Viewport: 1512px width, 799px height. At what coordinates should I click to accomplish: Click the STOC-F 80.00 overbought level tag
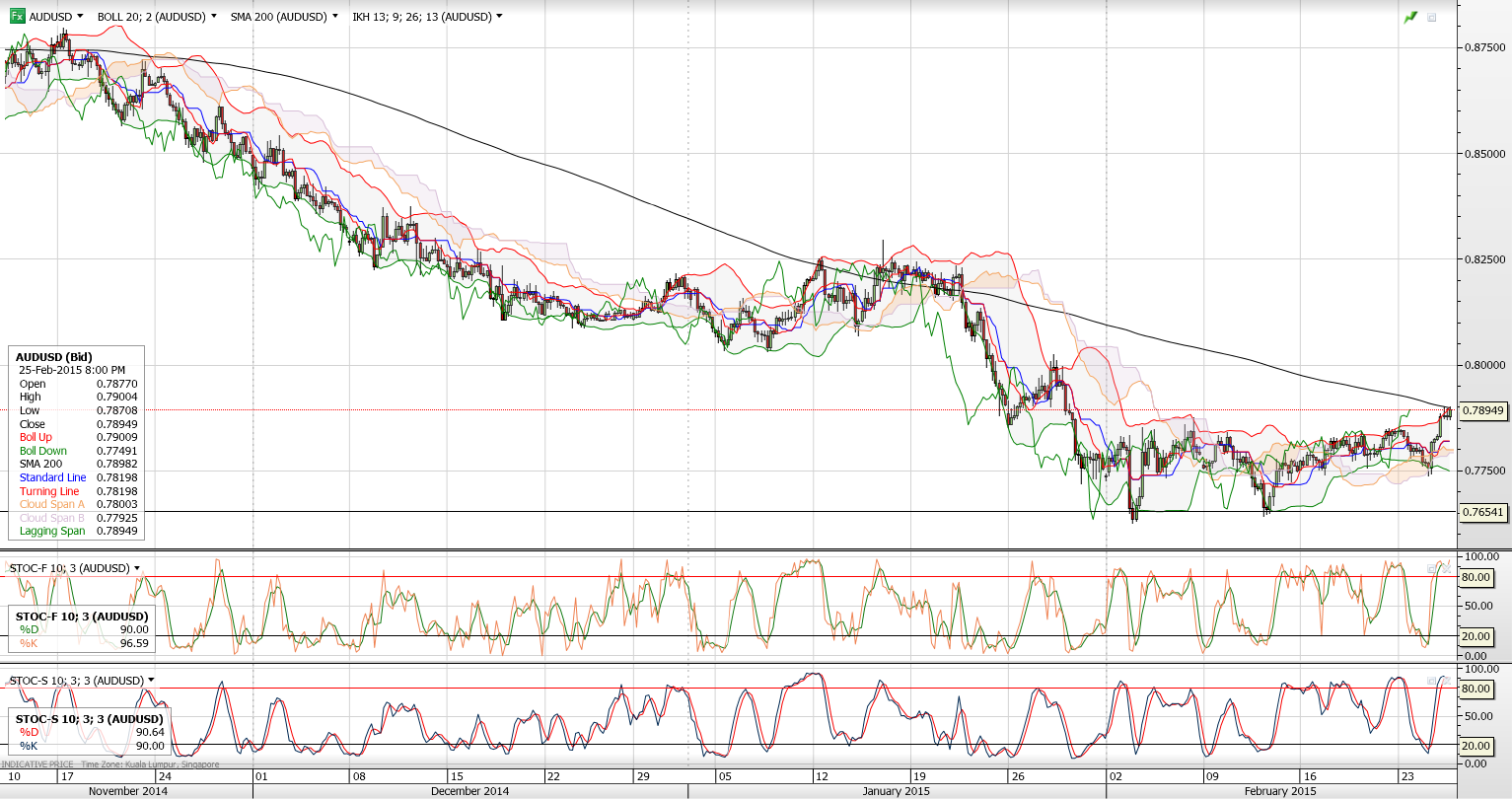tap(1476, 577)
